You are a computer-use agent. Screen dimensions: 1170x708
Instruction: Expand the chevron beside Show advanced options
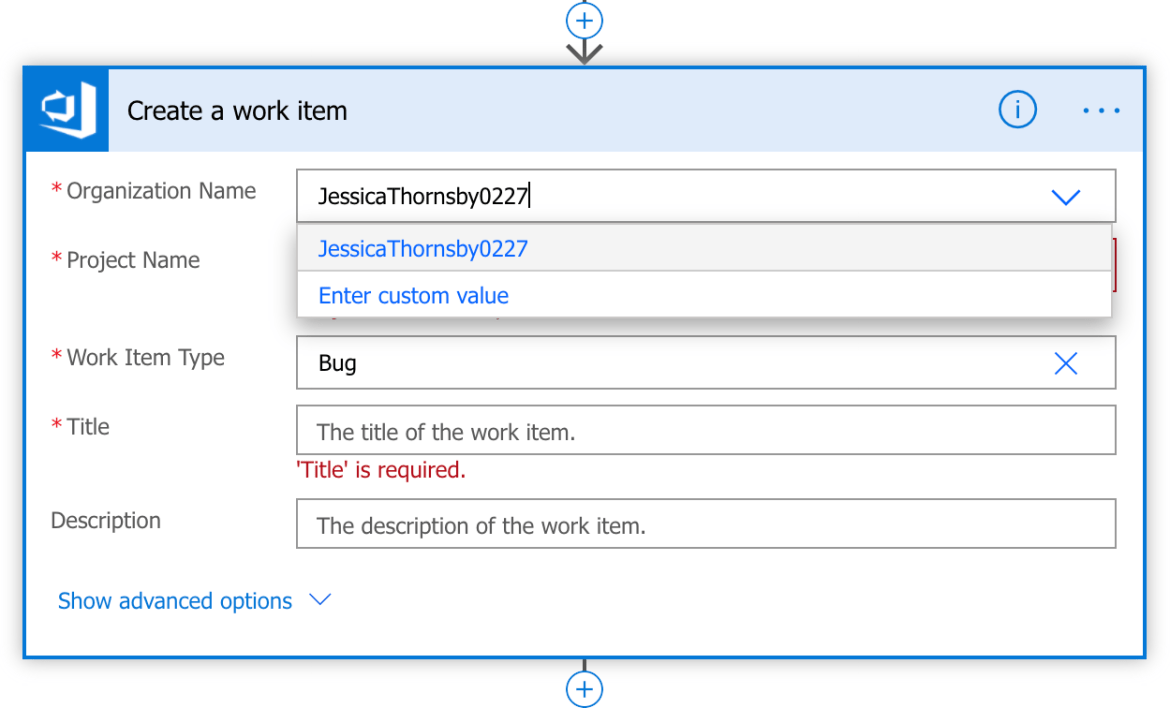320,600
